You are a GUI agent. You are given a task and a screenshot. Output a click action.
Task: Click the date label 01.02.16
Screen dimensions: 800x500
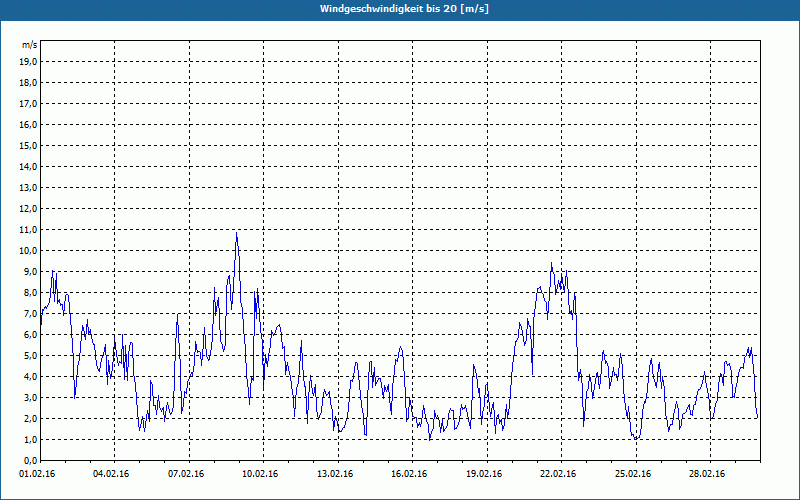click(x=37, y=474)
